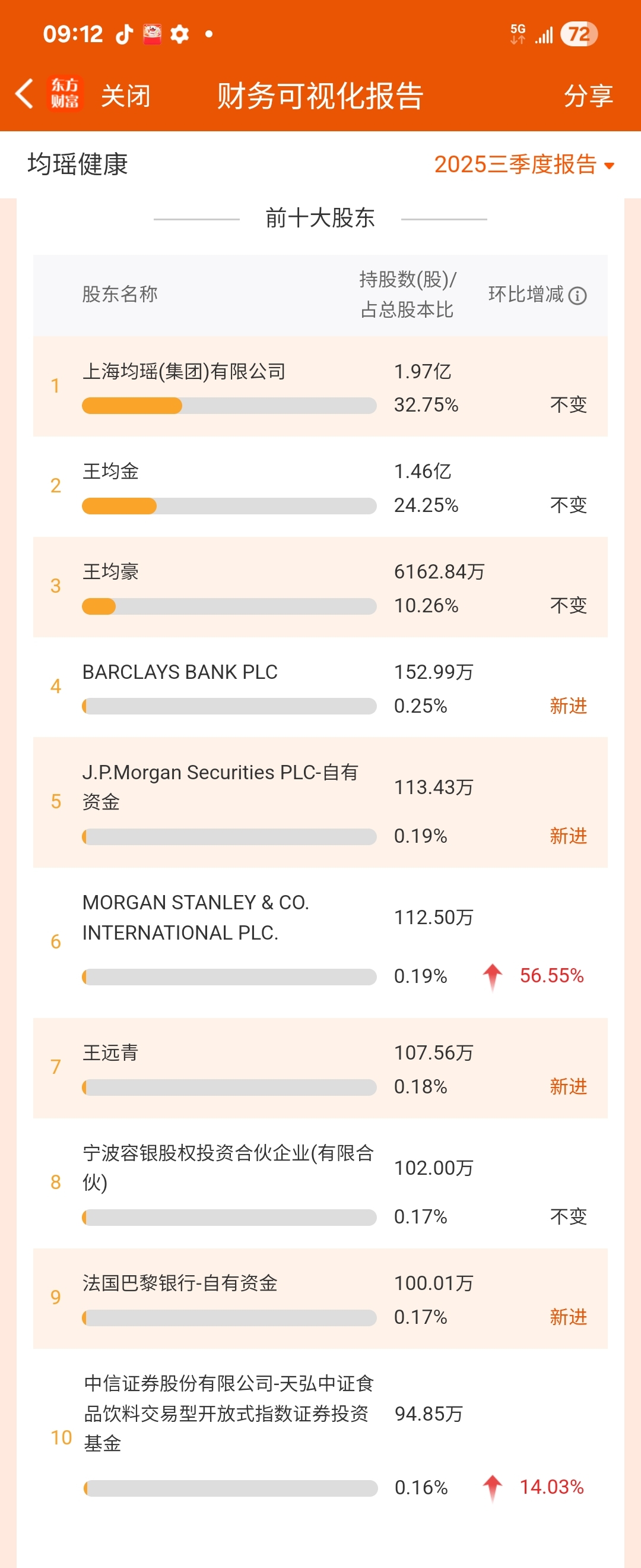Tap the info icon beside 环比增减
Image resolution: width=641 pixels, height=1568 pixels.
[x=577, y=296]
